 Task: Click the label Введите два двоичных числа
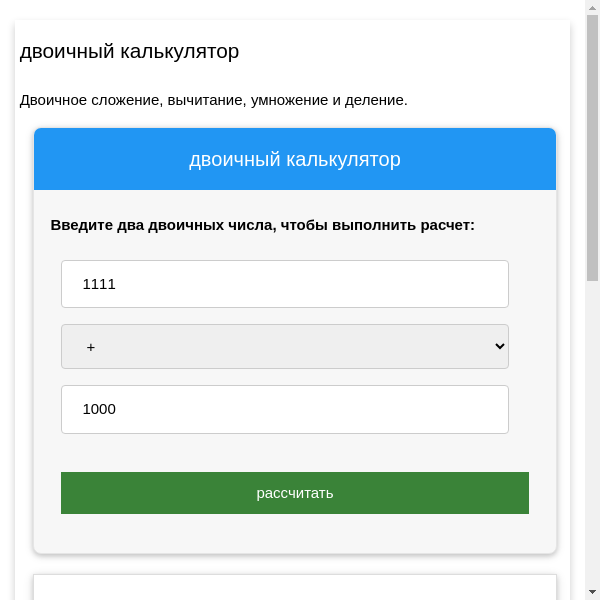pos(262,225)
